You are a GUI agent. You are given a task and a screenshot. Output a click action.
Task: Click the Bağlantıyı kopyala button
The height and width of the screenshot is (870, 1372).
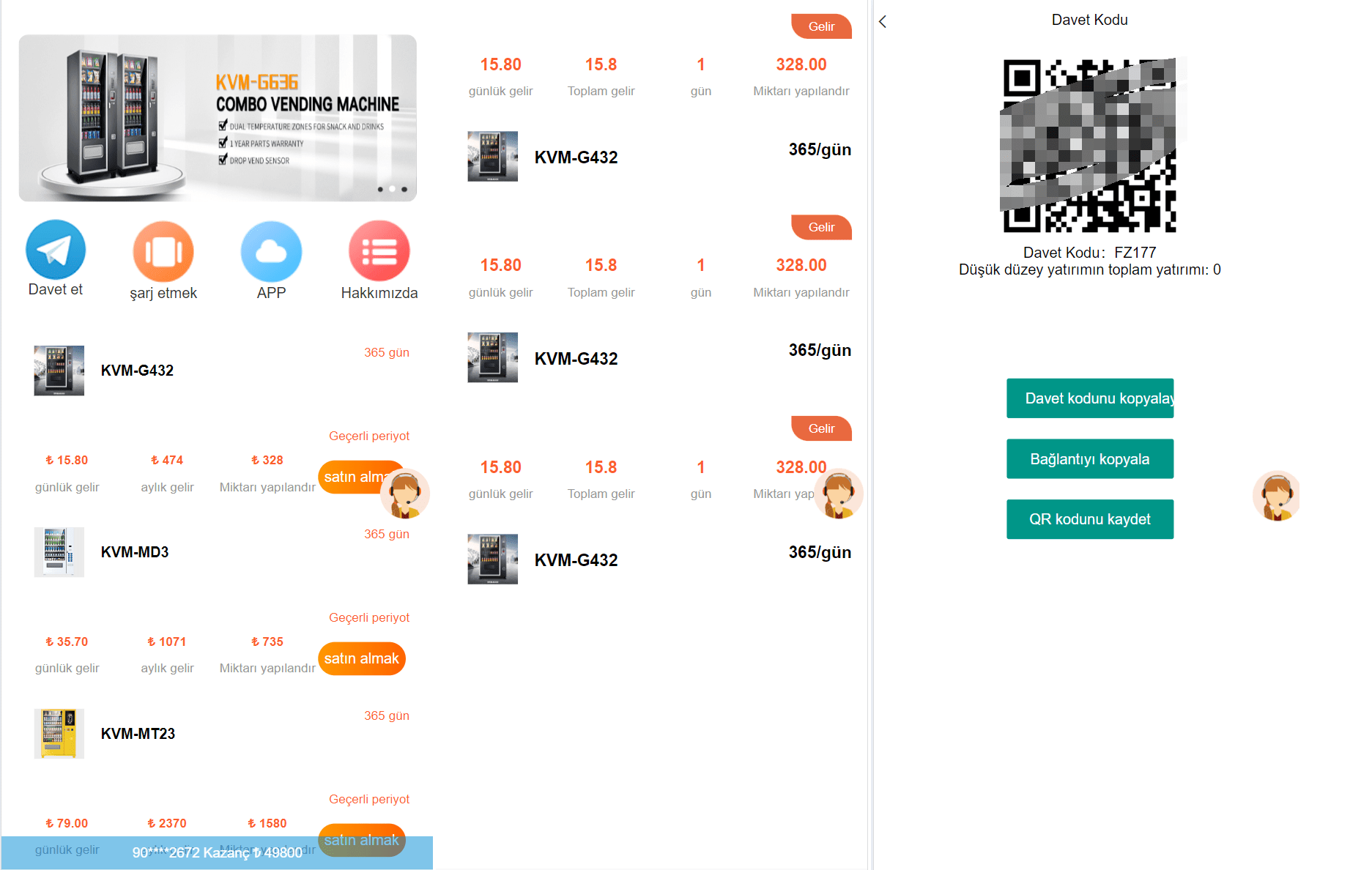(1090, 459)
